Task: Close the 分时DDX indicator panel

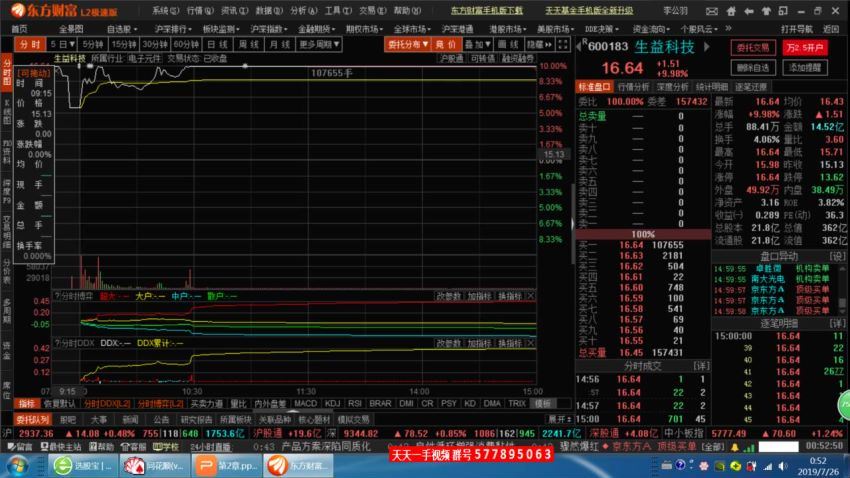Action: 530,343
